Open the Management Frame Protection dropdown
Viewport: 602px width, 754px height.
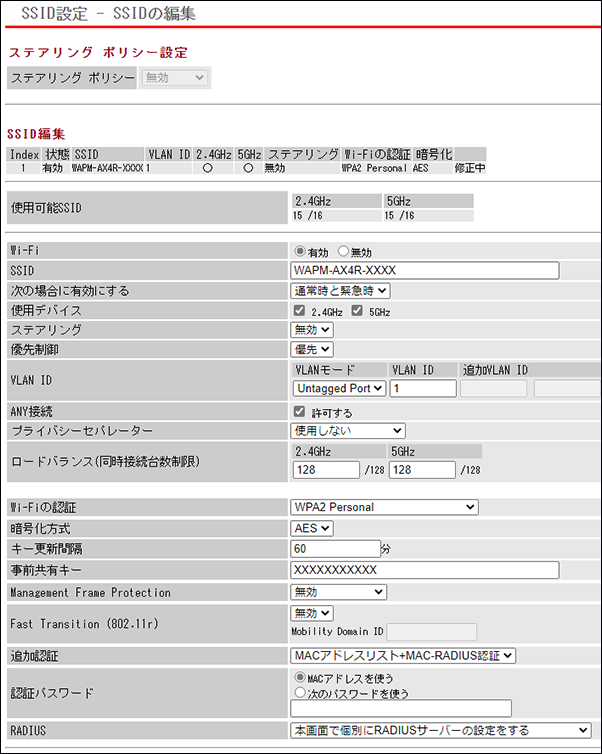point(338,592)
